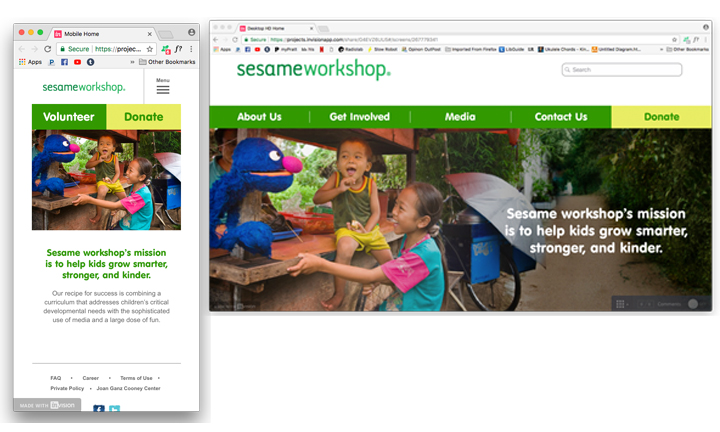
Task: Select the Desktop HD Home browser tab
Action: 277,28
